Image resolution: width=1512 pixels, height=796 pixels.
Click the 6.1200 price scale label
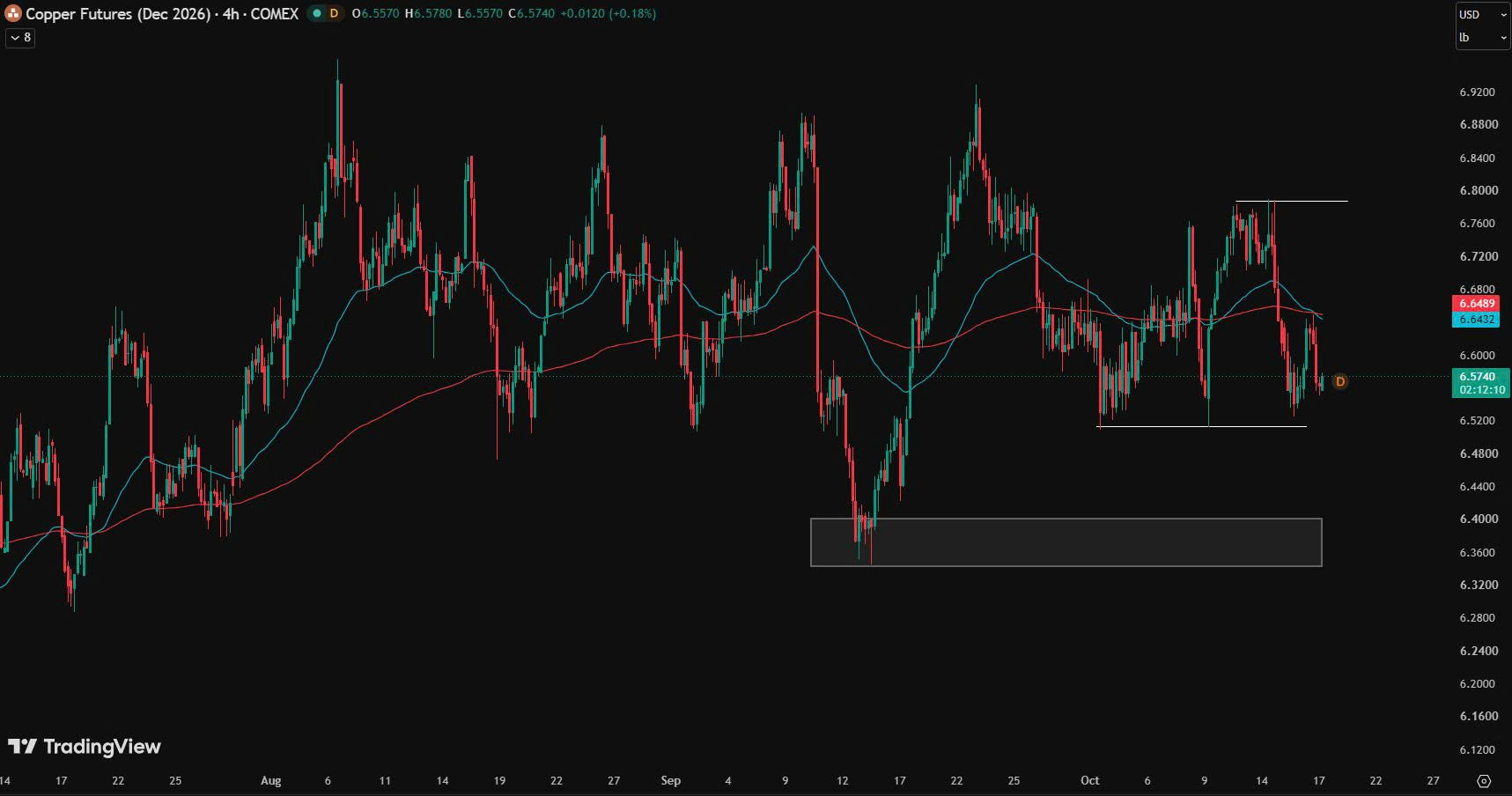1478,749
